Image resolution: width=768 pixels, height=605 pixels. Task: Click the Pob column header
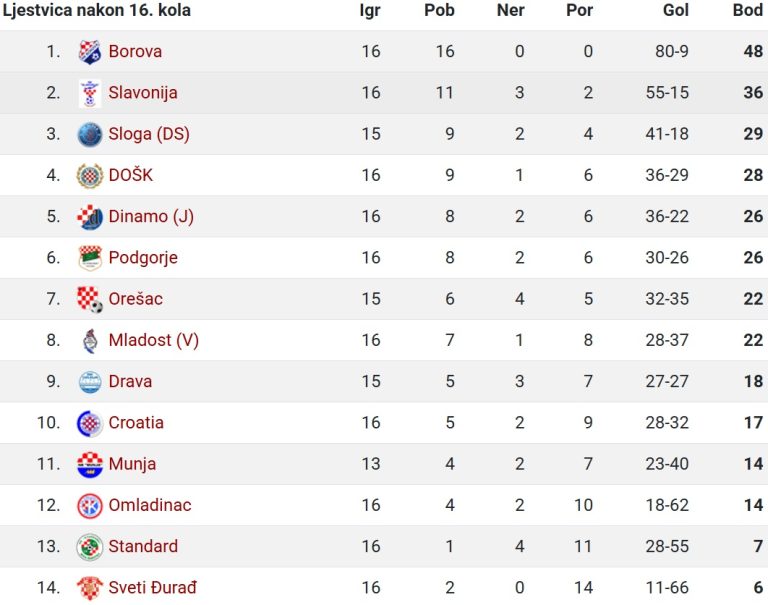click(x=439, y=10)
